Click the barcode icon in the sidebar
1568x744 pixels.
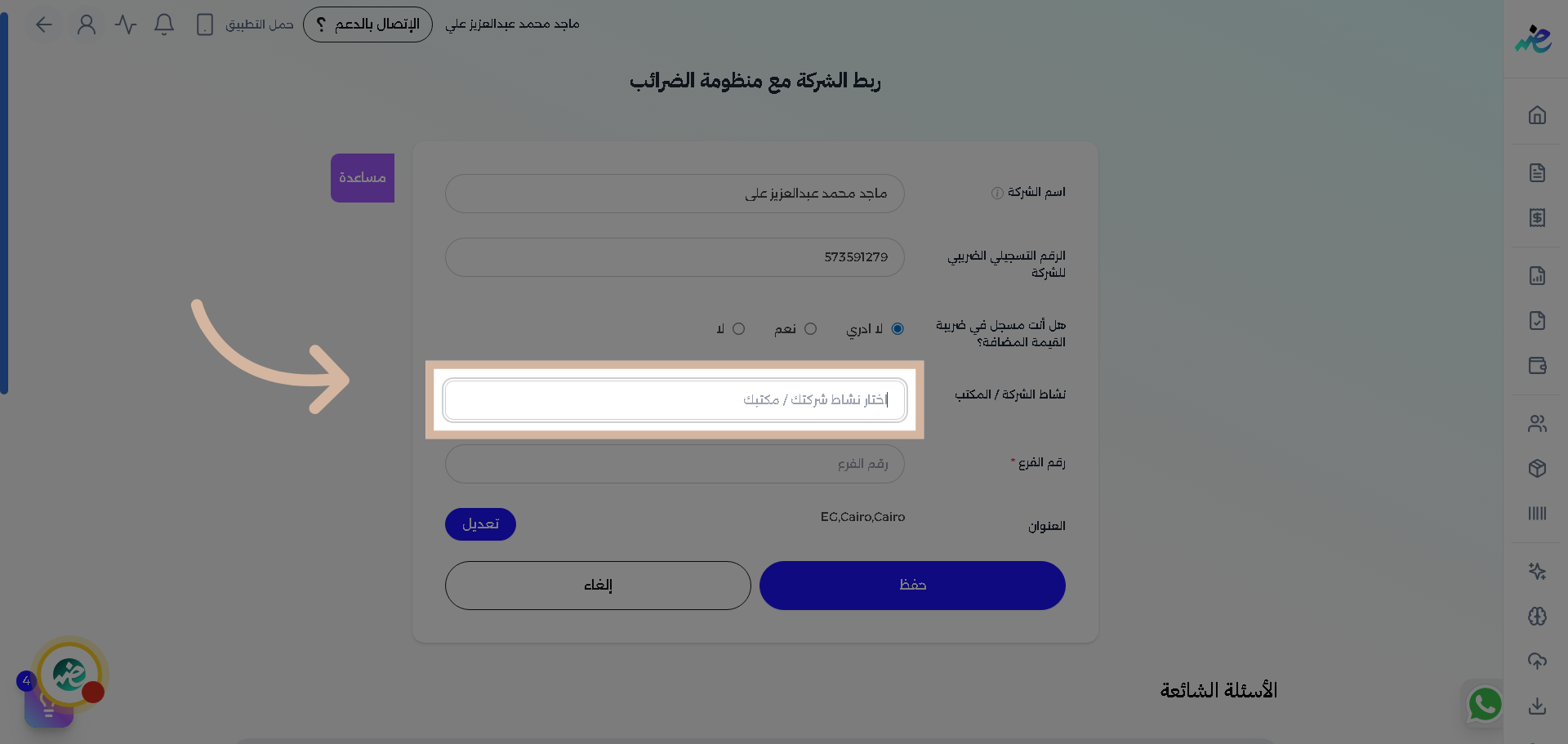[x=1538, y=514]
